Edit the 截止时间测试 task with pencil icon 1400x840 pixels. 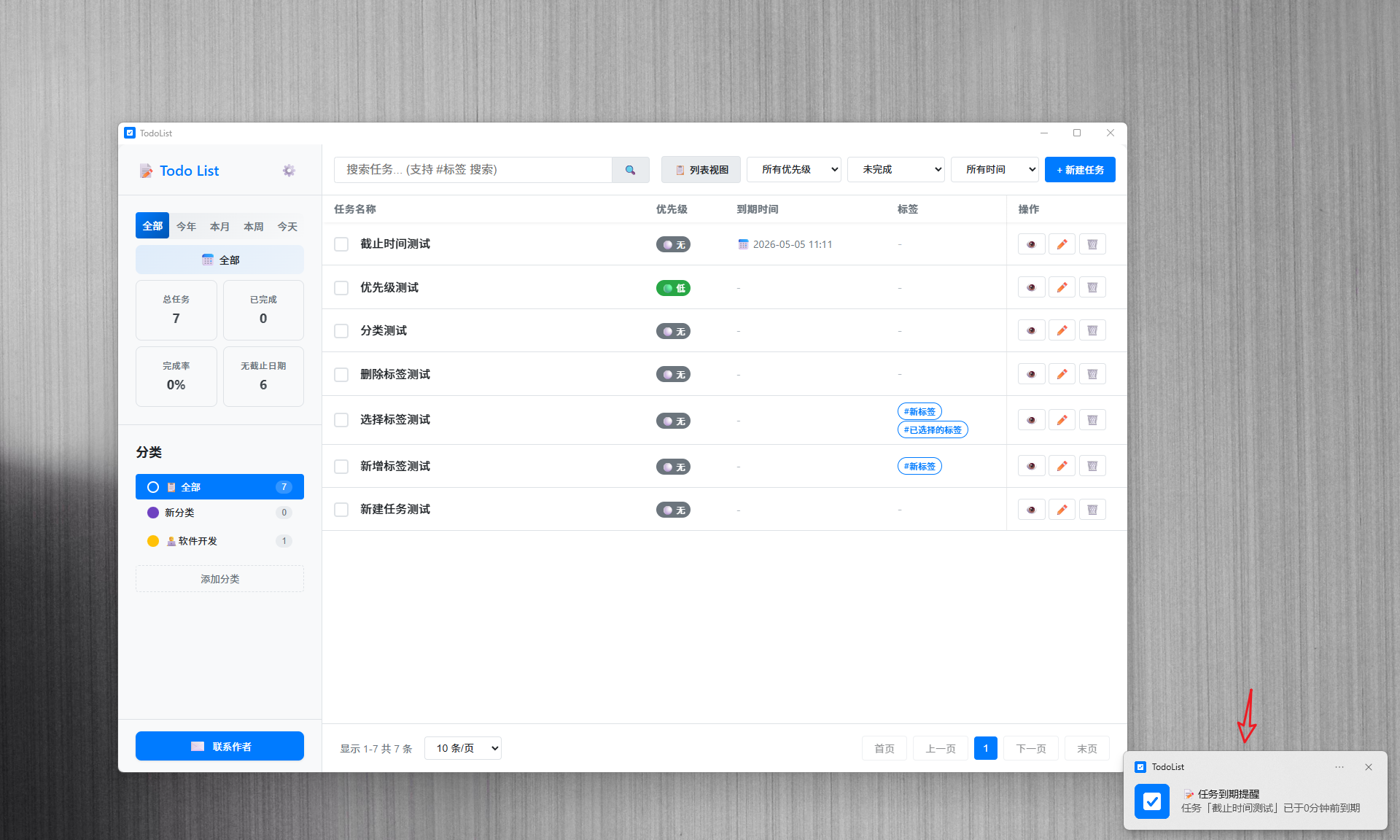[x=1062, y=244]
